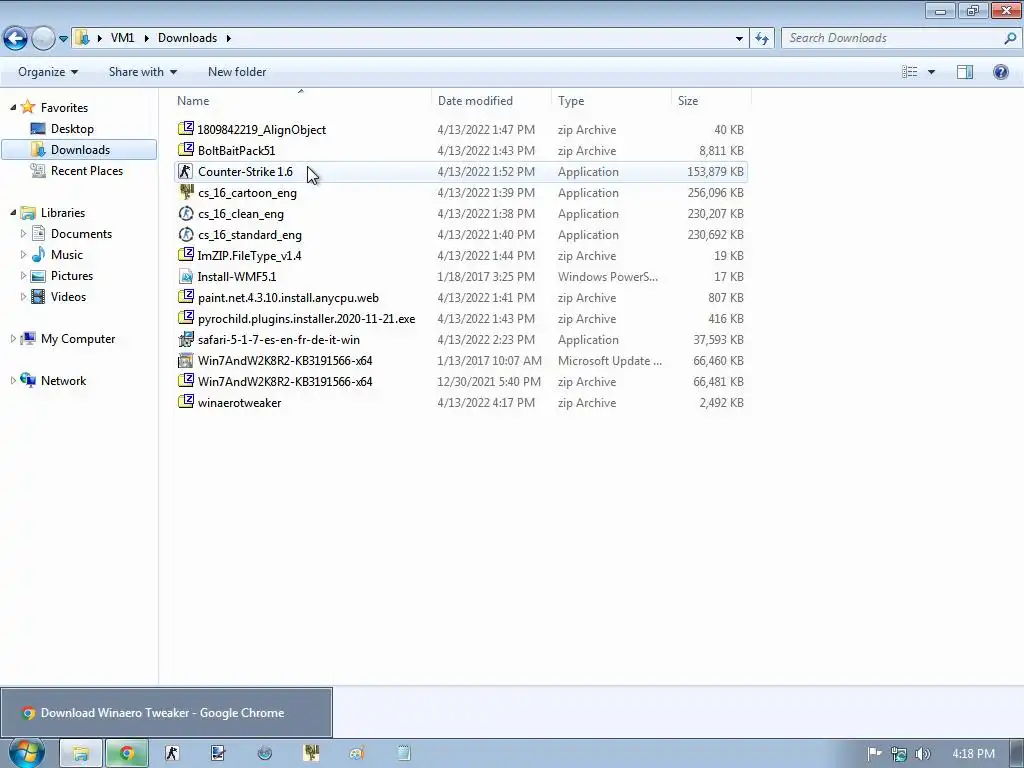Screen dimensions: 1024x768
Task: Sort by the Type column header
Action: click(611, 101)
